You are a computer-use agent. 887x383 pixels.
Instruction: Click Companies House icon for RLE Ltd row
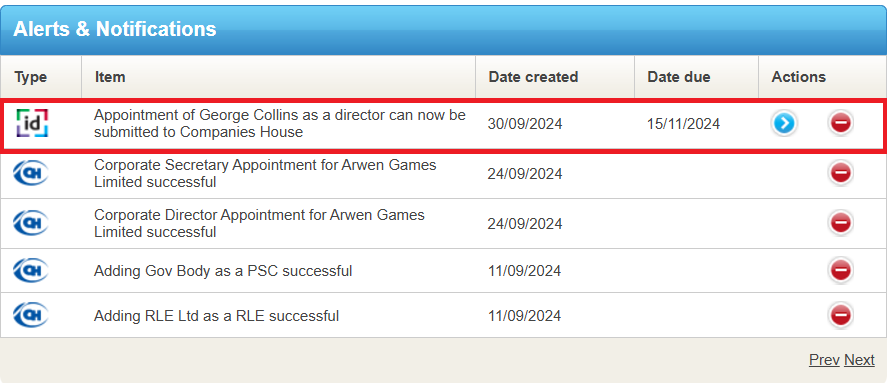coord(31,315)
